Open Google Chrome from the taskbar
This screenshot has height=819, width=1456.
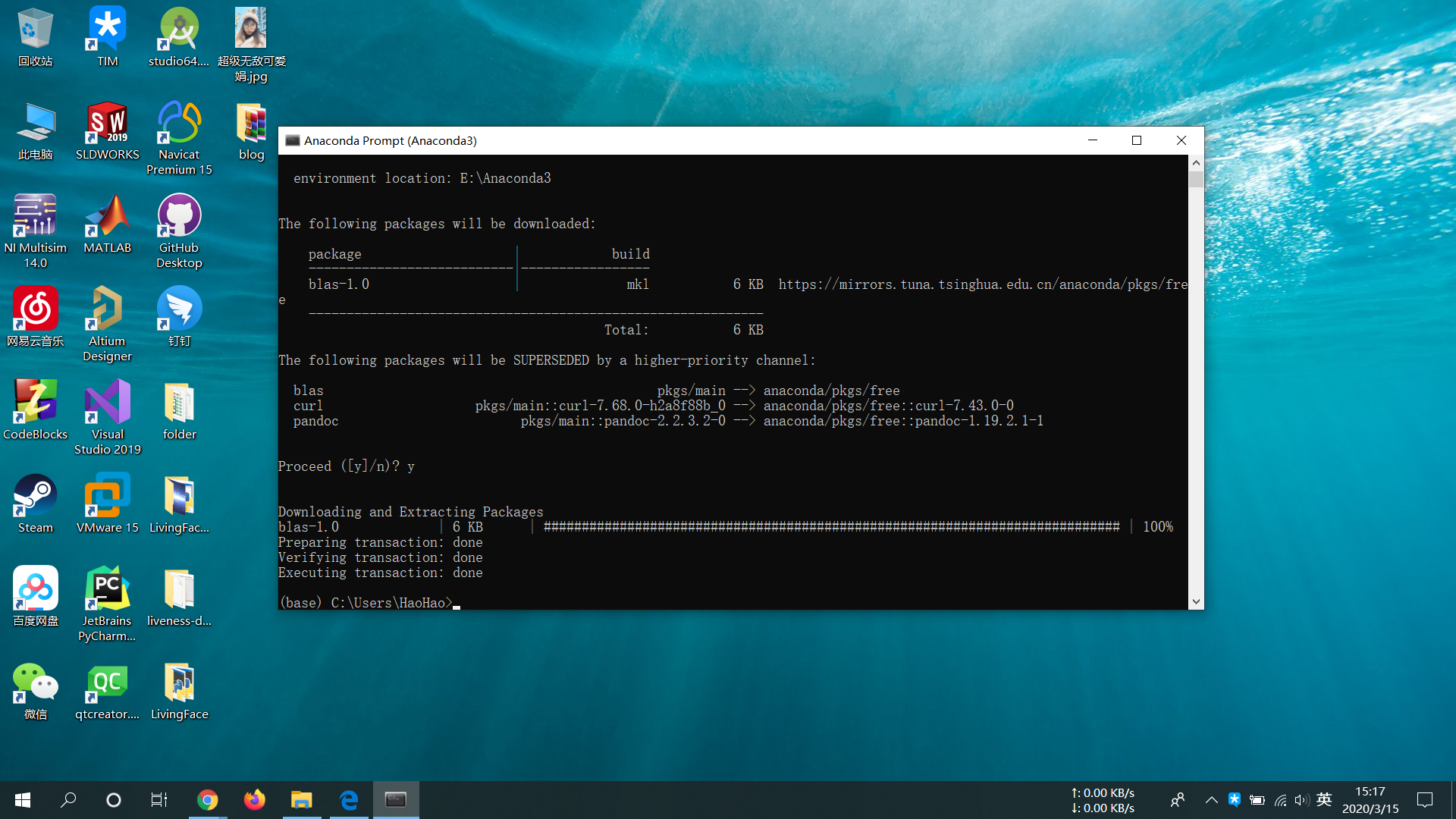coord(208,799)
